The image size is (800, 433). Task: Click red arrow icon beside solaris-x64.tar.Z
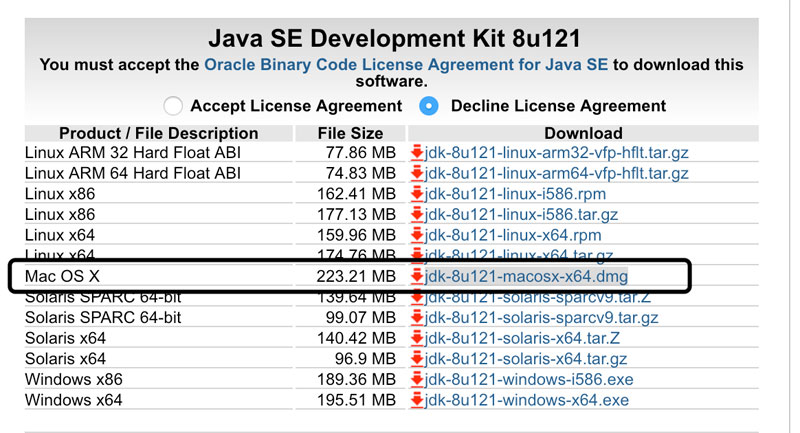click(417, 338)
